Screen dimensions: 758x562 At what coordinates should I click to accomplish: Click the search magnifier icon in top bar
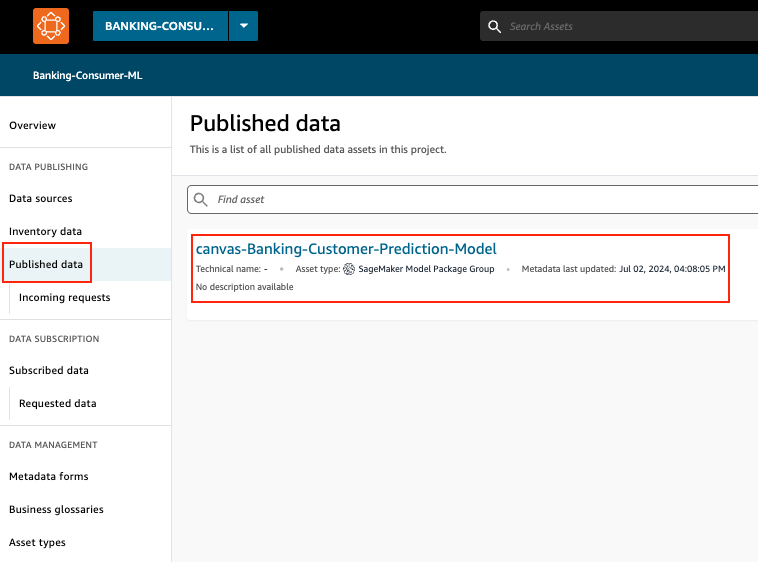coord(494,27)
